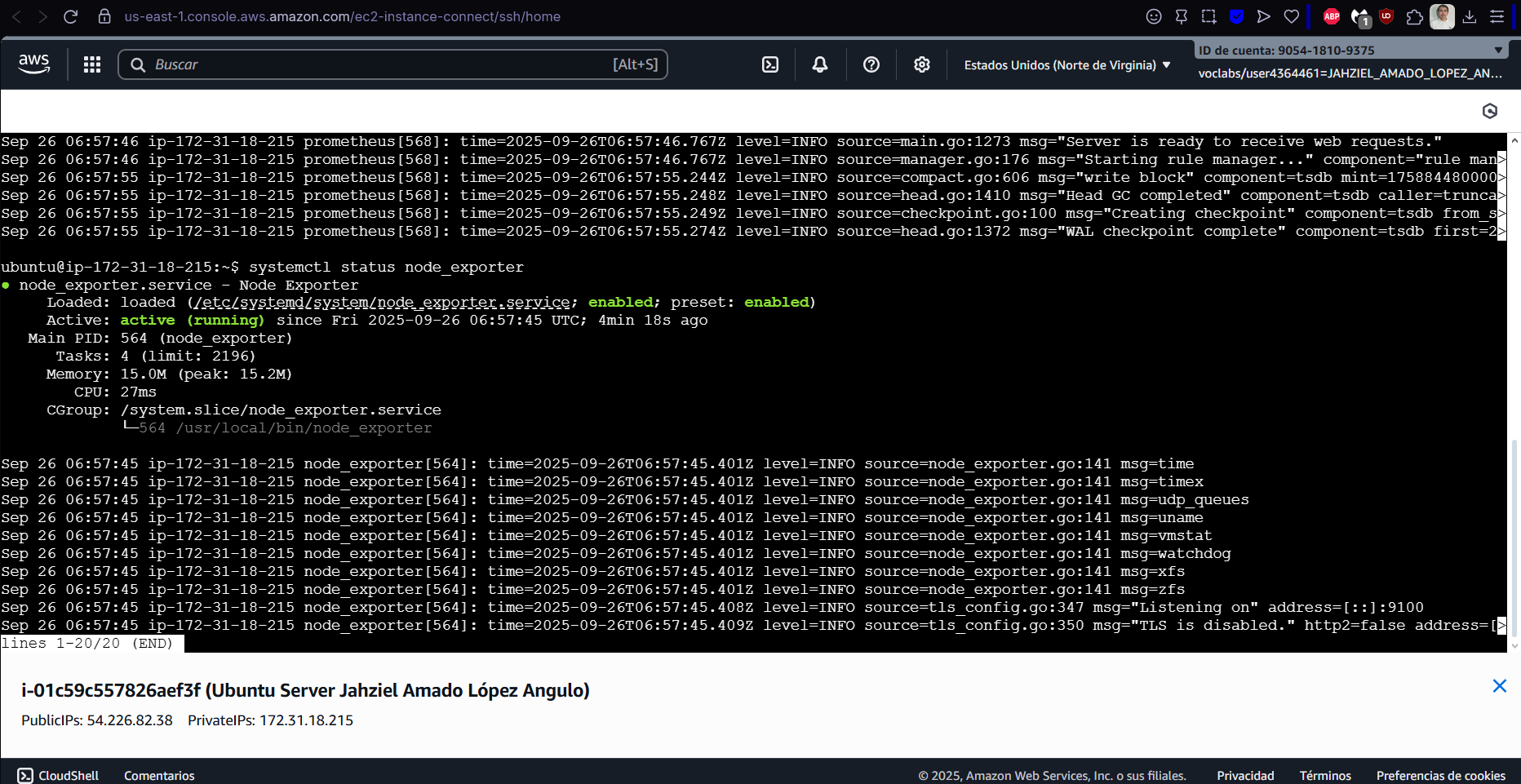Click the PrivateIPs 172.31.18.215 text
The height and width of the screenshot is (784, 1521).
coord(270,720)
